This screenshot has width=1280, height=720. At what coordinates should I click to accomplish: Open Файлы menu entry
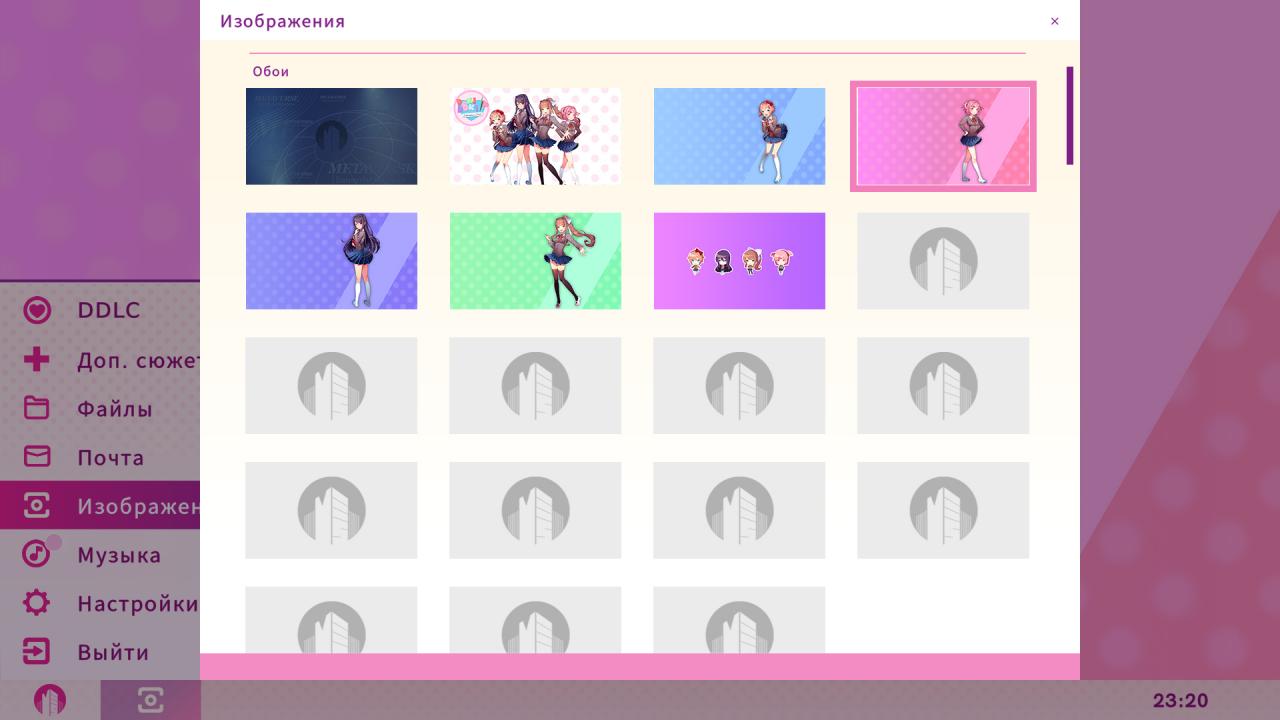click(x=100, y=408)
